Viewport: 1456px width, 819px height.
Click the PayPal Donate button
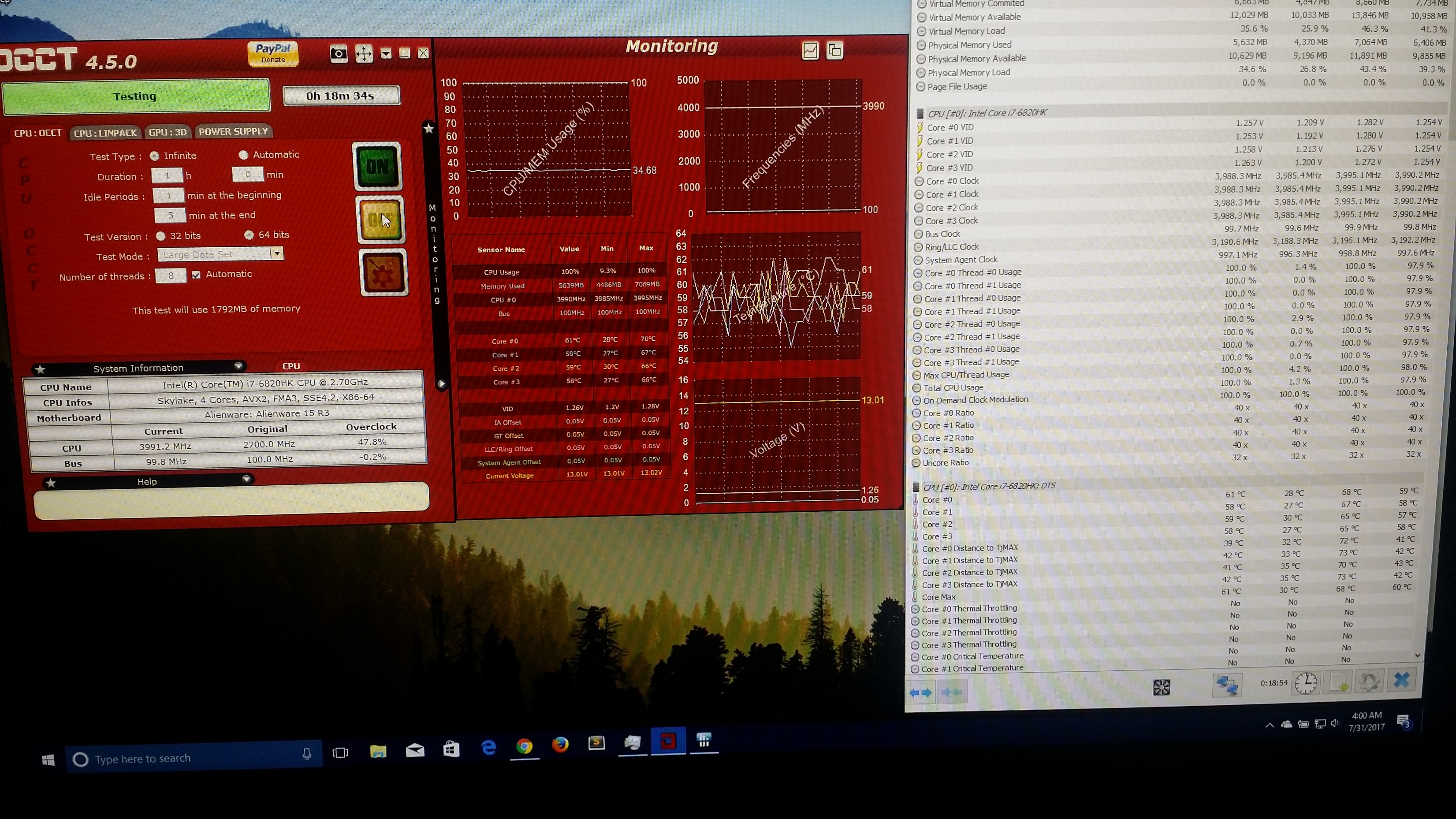[x=273, y=54]
